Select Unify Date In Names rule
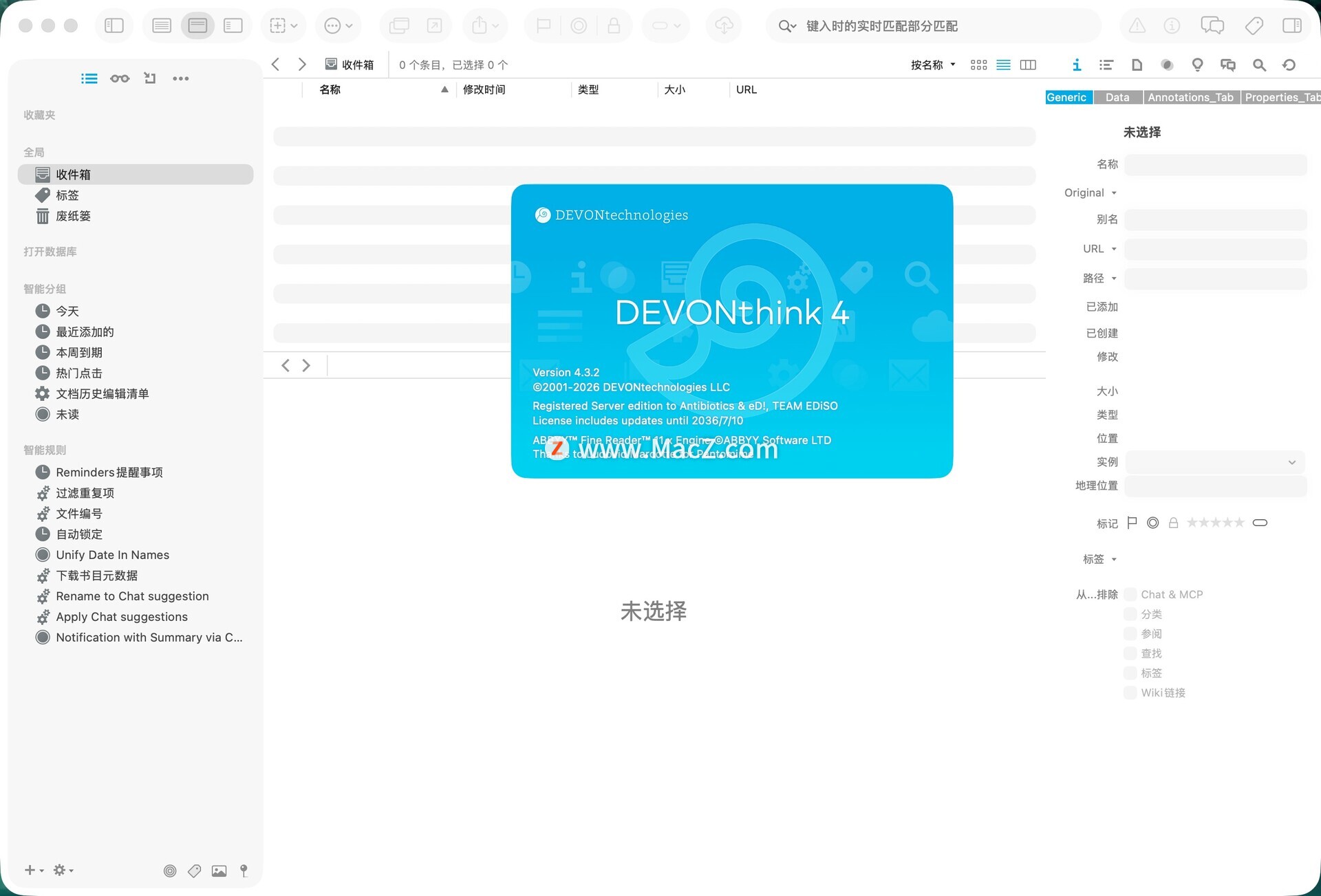This screenshot has width=1321, height=896. pyautogui.click(x=136, y=555)
